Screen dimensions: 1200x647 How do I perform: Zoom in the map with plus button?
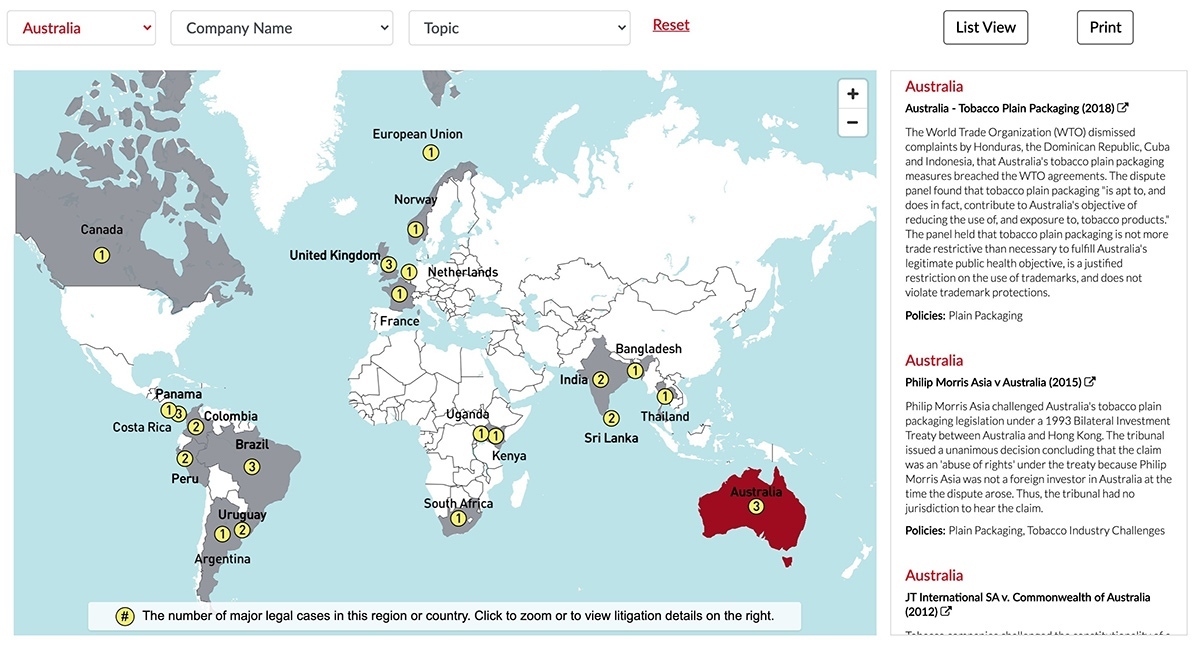click(852, 94)
